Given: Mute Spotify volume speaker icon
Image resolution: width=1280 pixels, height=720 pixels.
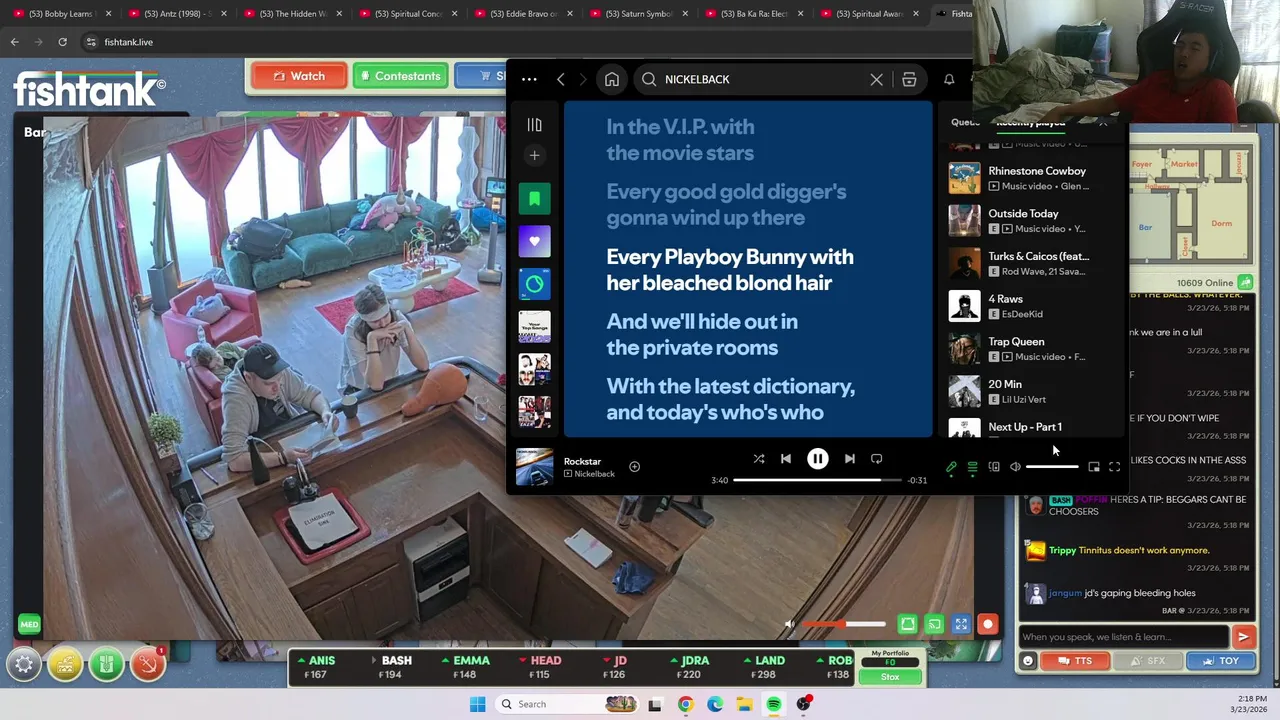Looking at the screenshot, I should 1015,467.
